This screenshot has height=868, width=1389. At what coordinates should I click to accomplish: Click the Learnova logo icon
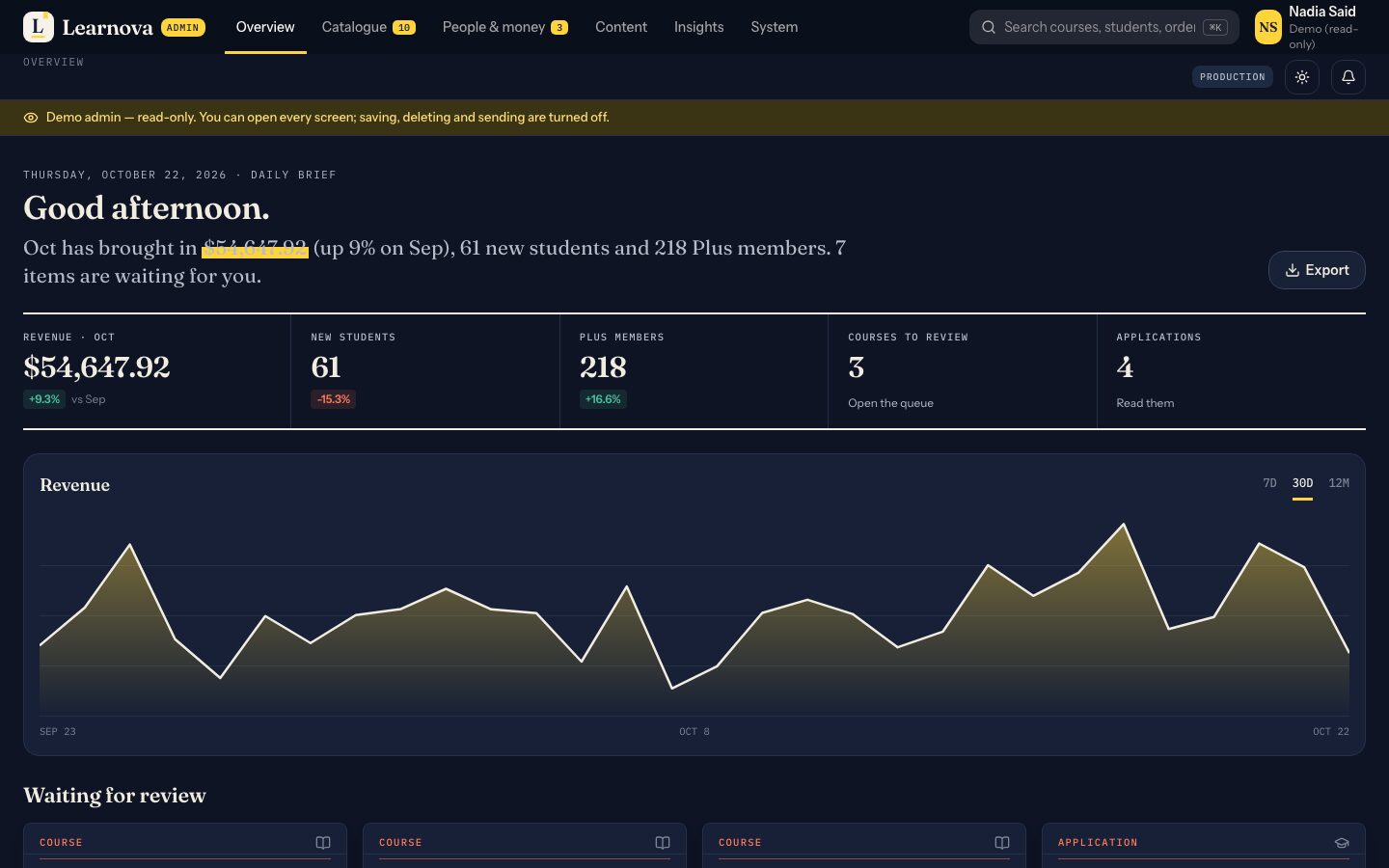[39, 27]
